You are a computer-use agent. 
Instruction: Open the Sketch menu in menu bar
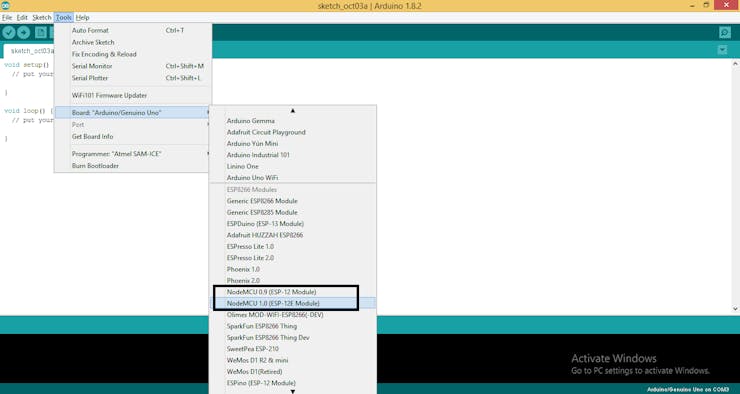pos(42,17)
